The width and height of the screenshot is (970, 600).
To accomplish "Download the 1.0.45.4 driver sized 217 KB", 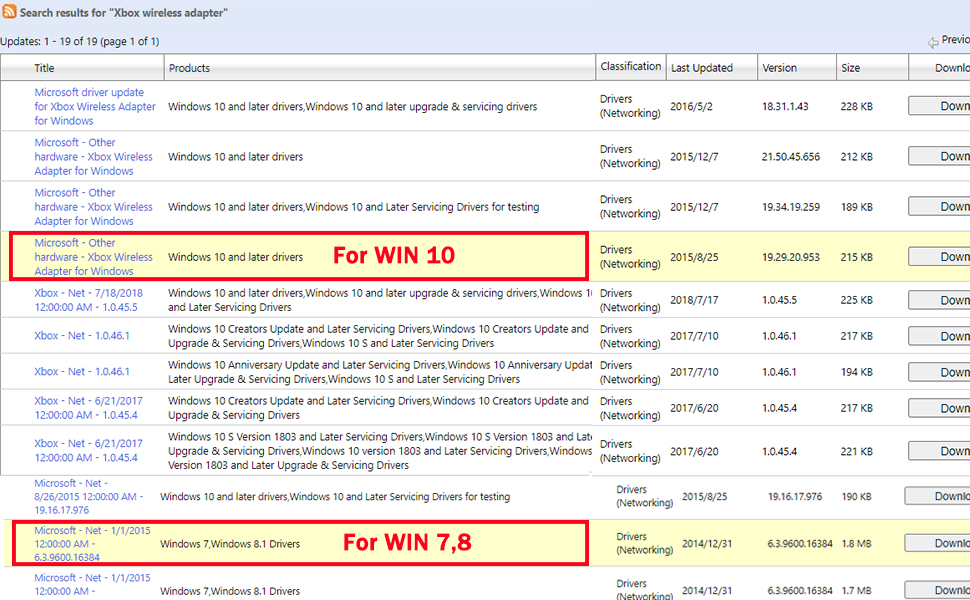I will pos(939,408).
